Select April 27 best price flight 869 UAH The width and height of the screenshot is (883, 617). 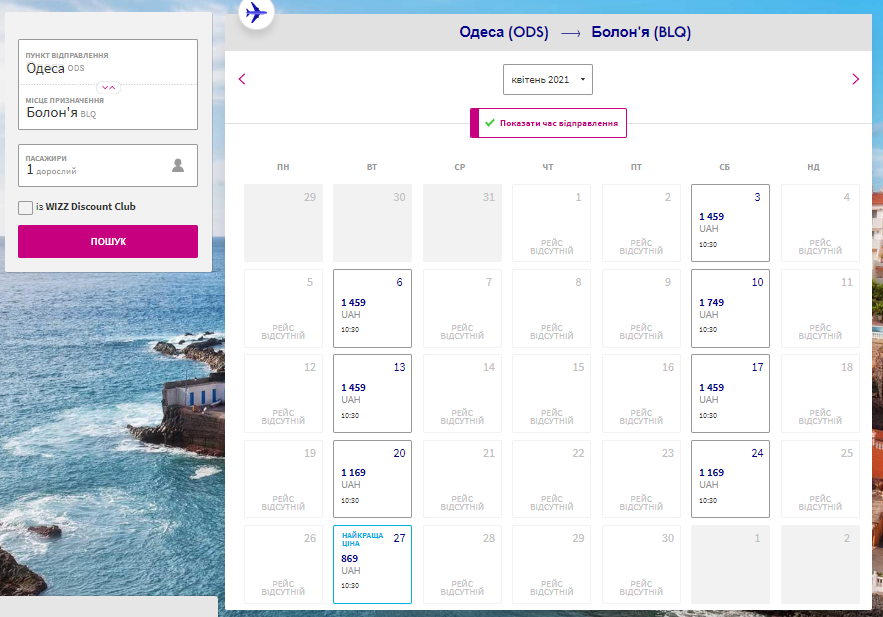pyautogui.click(x=372, y=564)
